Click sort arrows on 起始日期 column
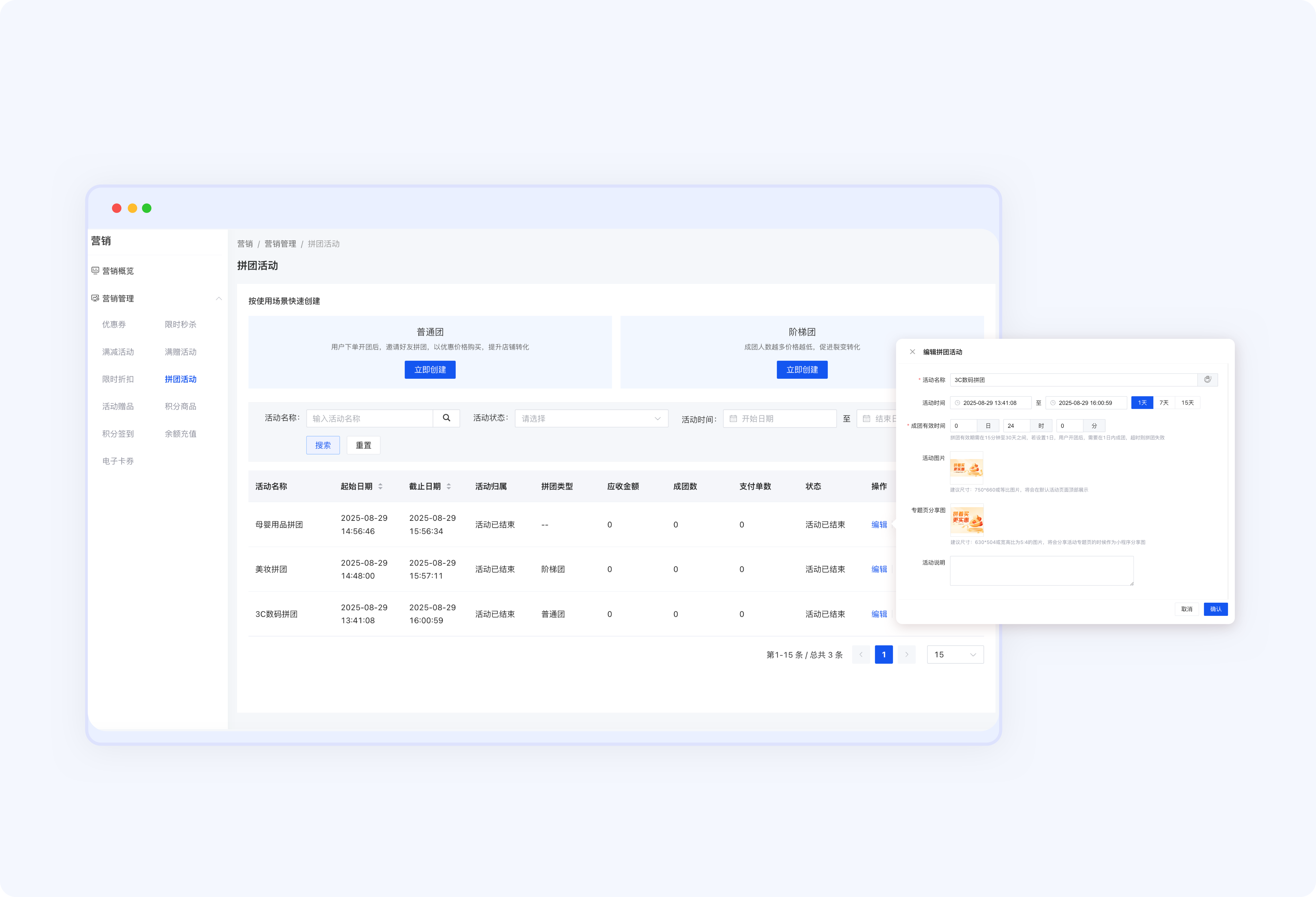The width and height of the screenshot is (1316, 897). point(380,486)
